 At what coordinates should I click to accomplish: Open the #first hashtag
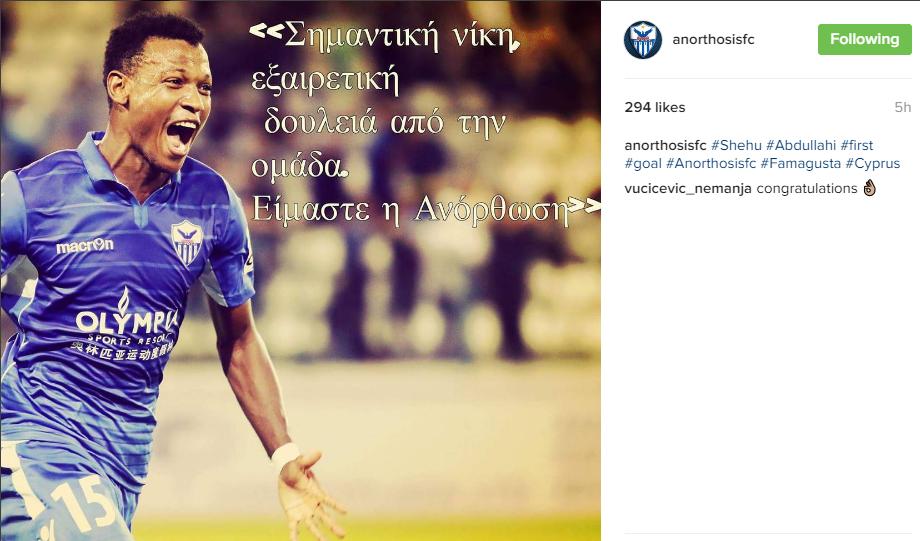tap(857, 146)
